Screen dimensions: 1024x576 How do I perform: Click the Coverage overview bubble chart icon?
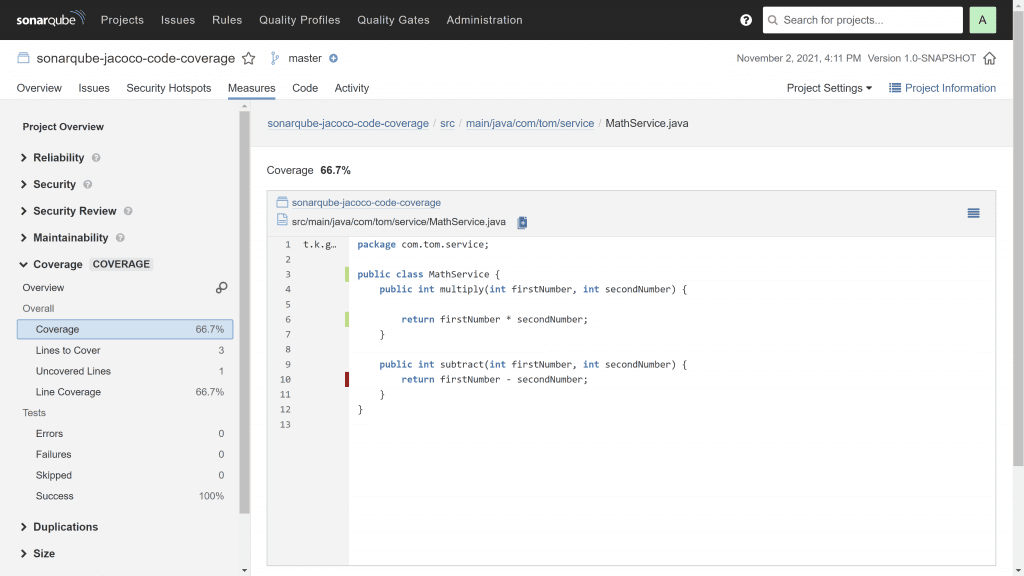[221, 288]
